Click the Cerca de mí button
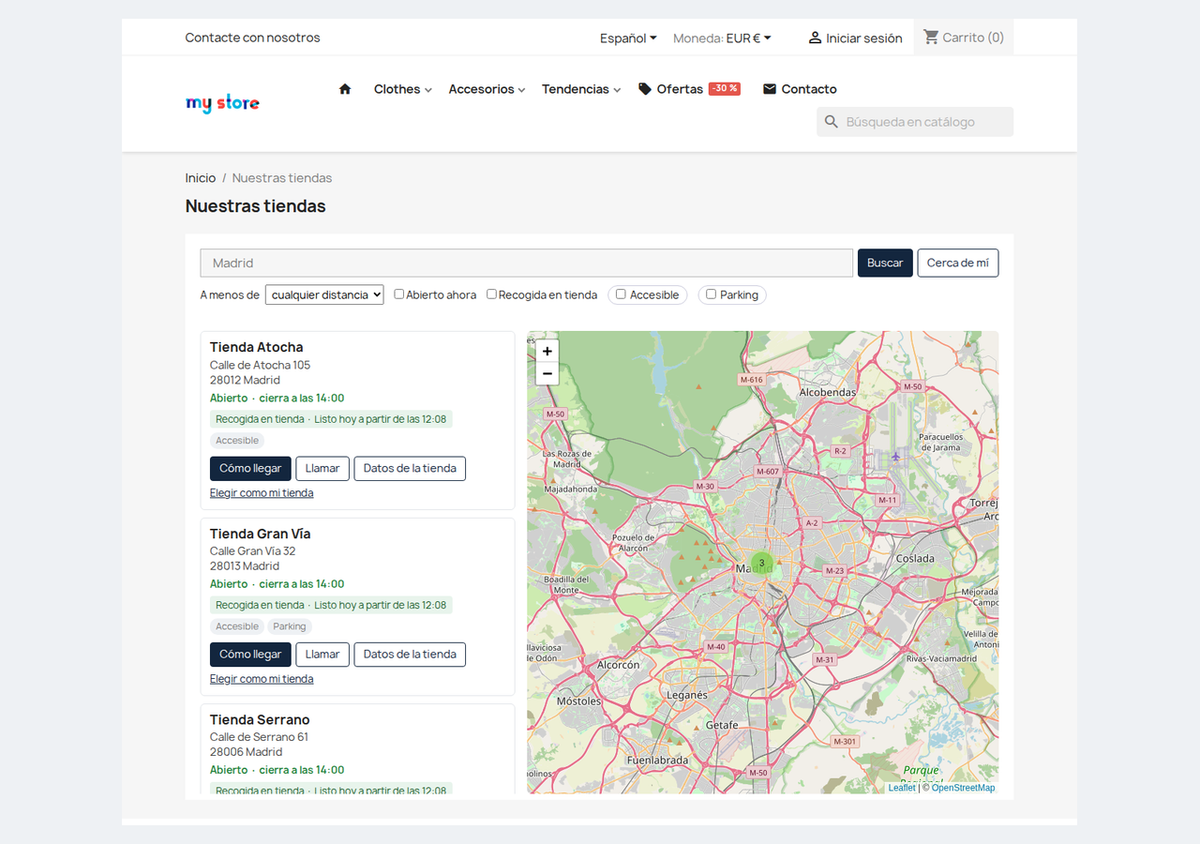Image resolution: width=1200 pixels, height=844 pixels. [x=958, y=263]
